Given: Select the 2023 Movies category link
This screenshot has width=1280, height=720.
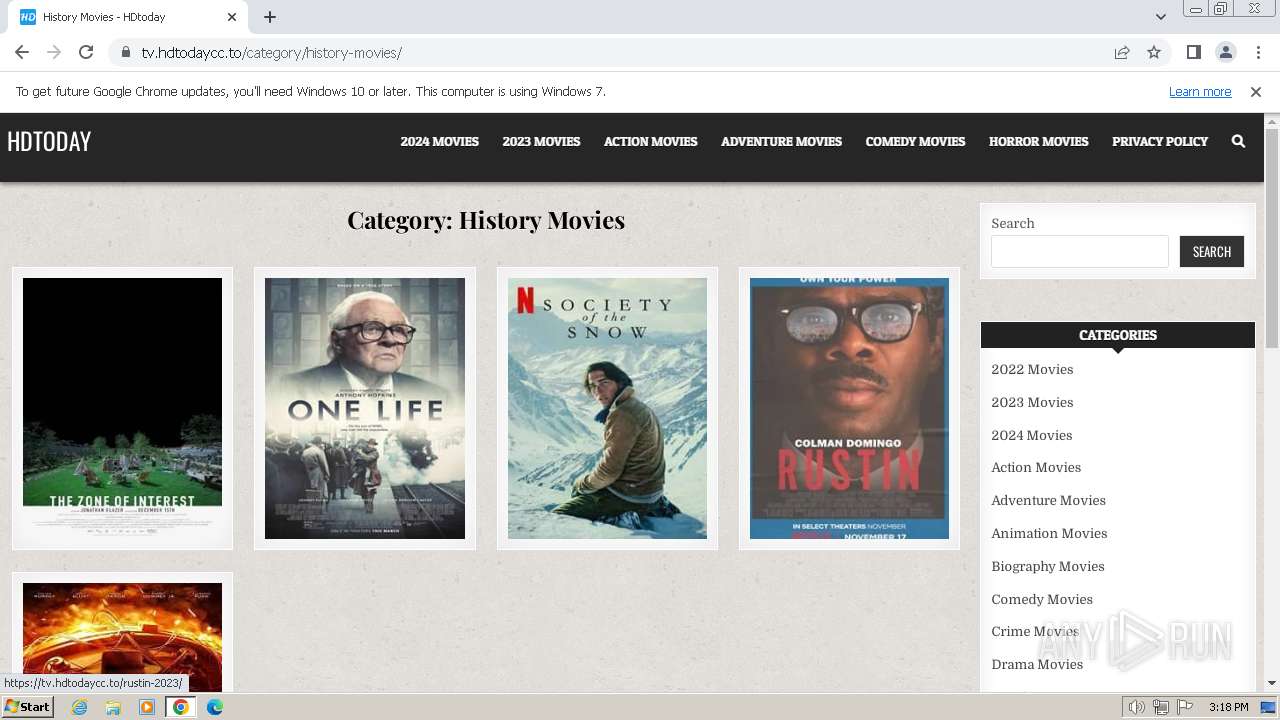Looking at the screenshot, I should (x=1032, y=402).
